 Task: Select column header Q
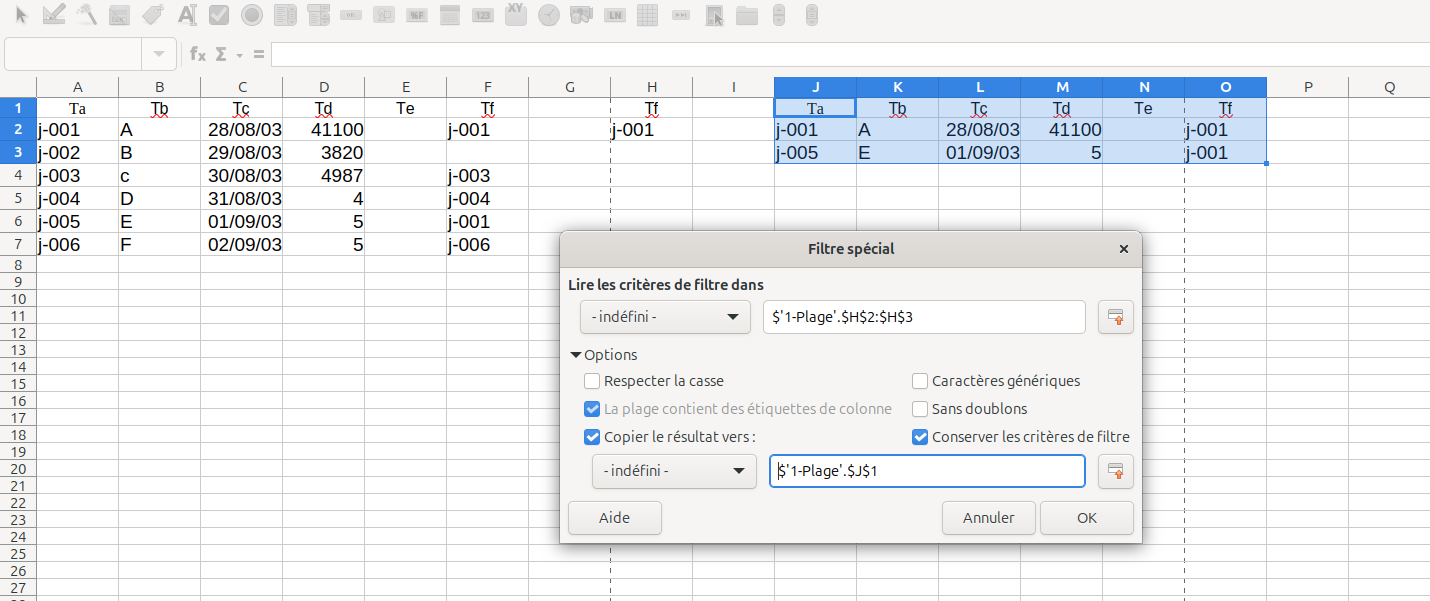tap(1389, 87)
